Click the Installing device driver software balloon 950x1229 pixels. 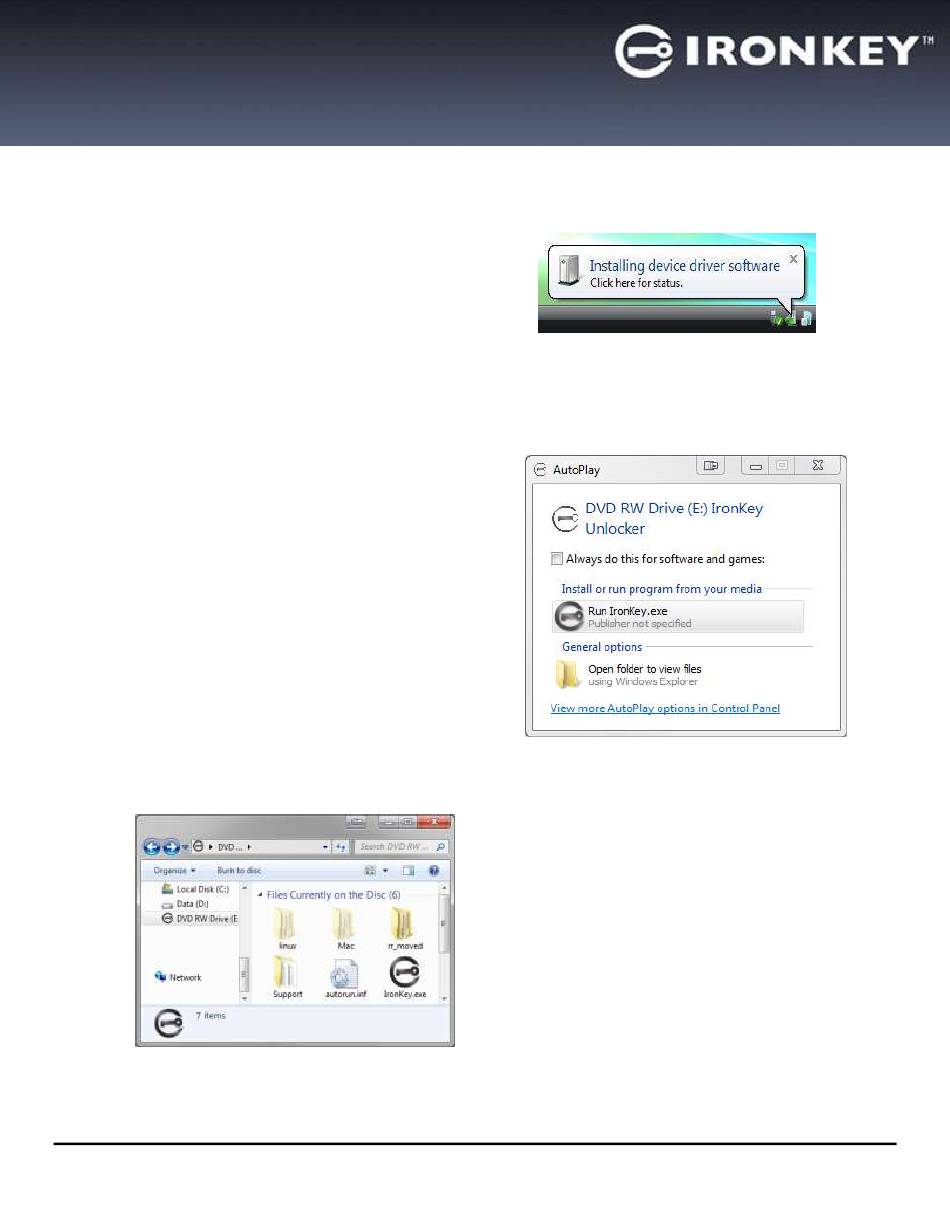coord(676,272)
